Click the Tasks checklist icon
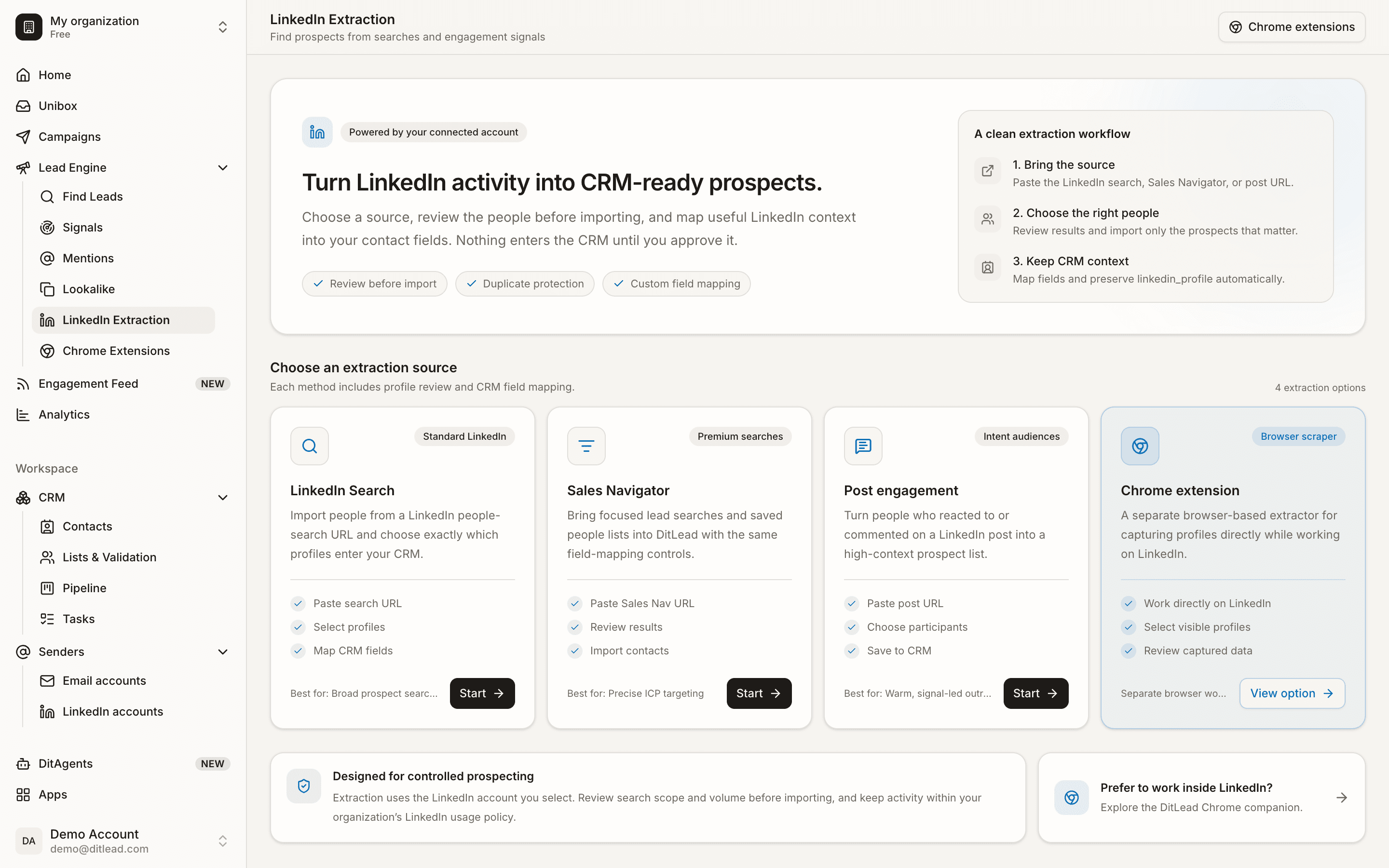Screen dimensions: 1389x868 click(47, 619)
